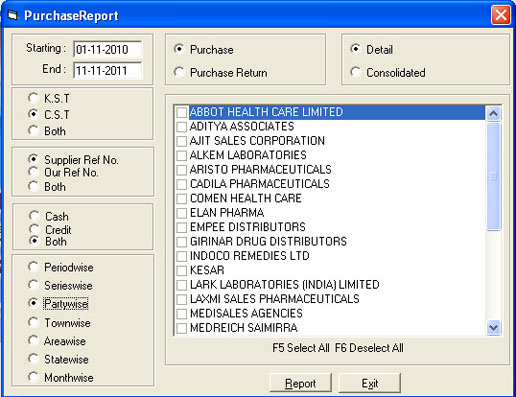516x397 pixels.
Task: Click the PurchaseReport title bar icon
Action: click(13, 15)
